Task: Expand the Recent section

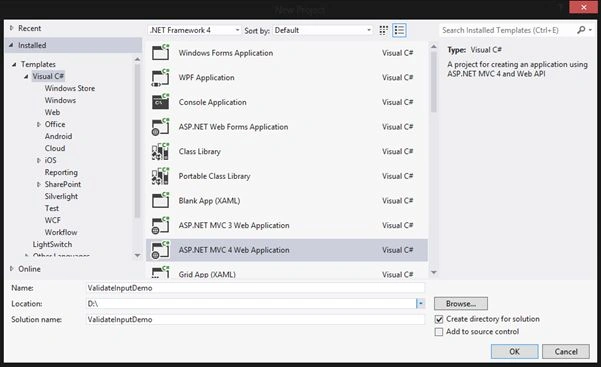Action: click(x=11, y=28)
